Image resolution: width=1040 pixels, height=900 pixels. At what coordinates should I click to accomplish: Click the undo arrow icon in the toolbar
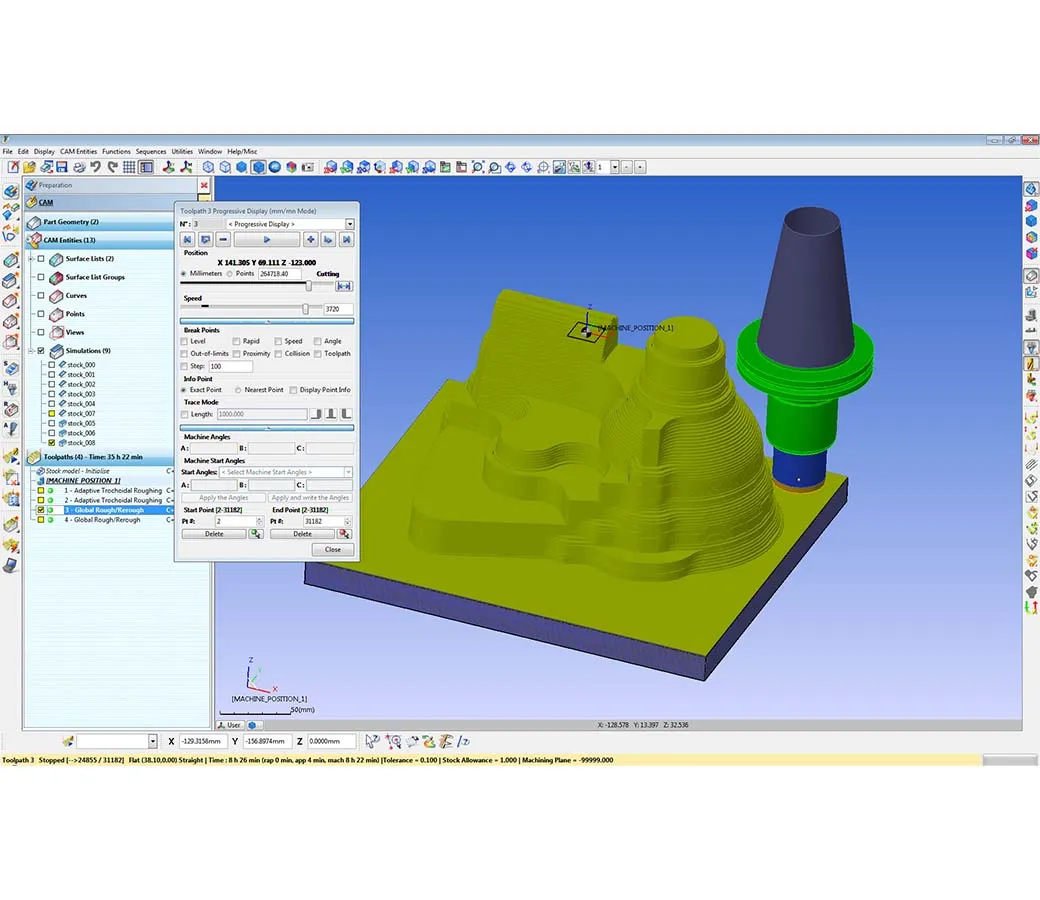coord(96,167)
